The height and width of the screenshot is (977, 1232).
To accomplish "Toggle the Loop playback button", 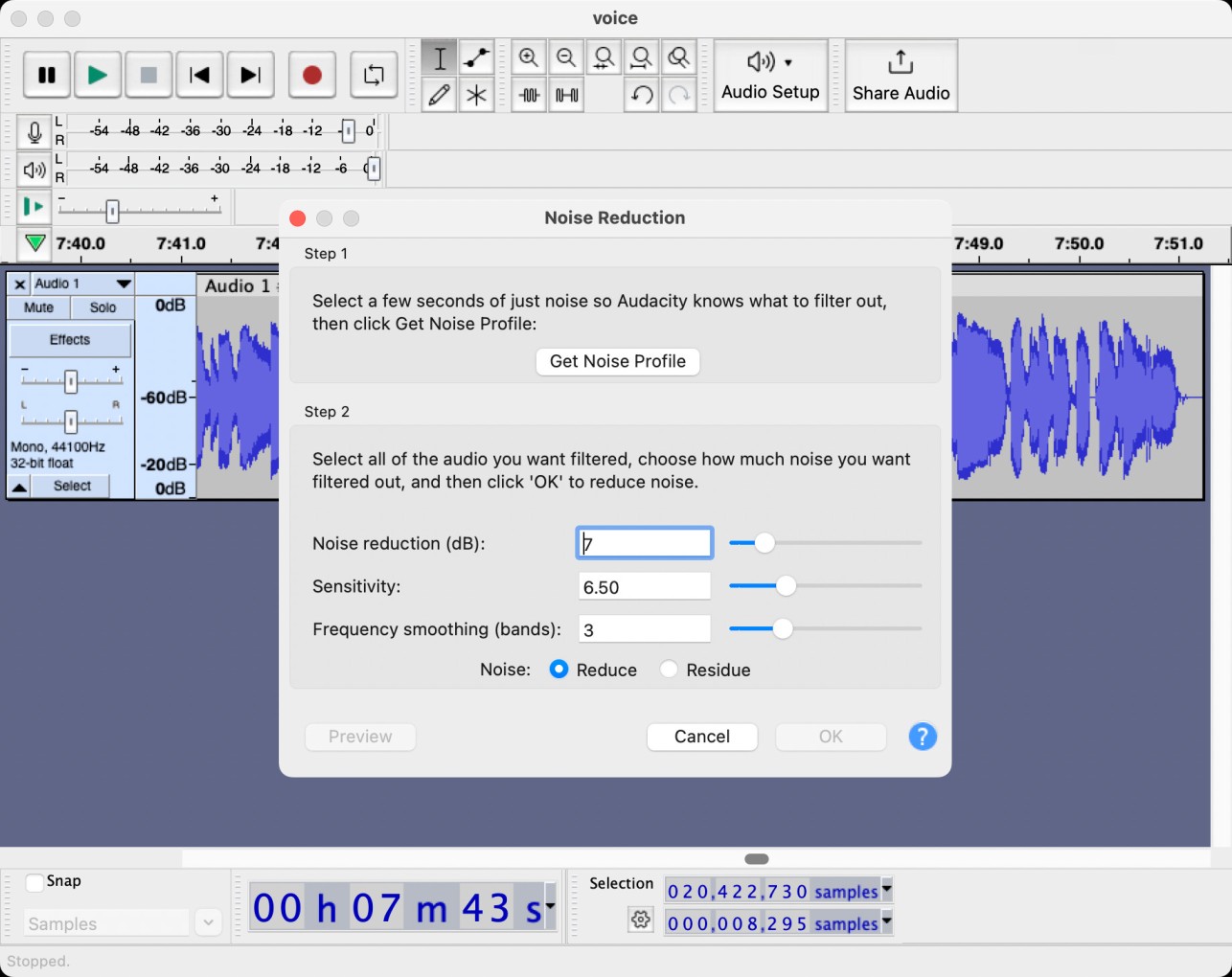I will coord(374,75).
